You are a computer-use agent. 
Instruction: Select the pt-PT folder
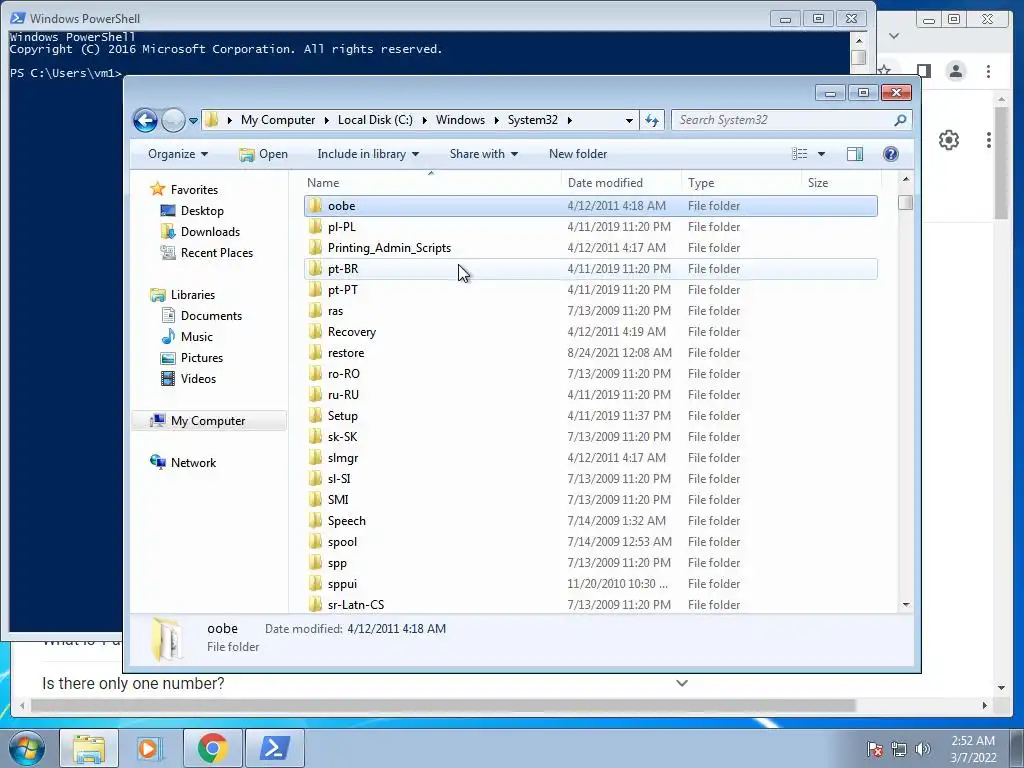coord(590,290)
